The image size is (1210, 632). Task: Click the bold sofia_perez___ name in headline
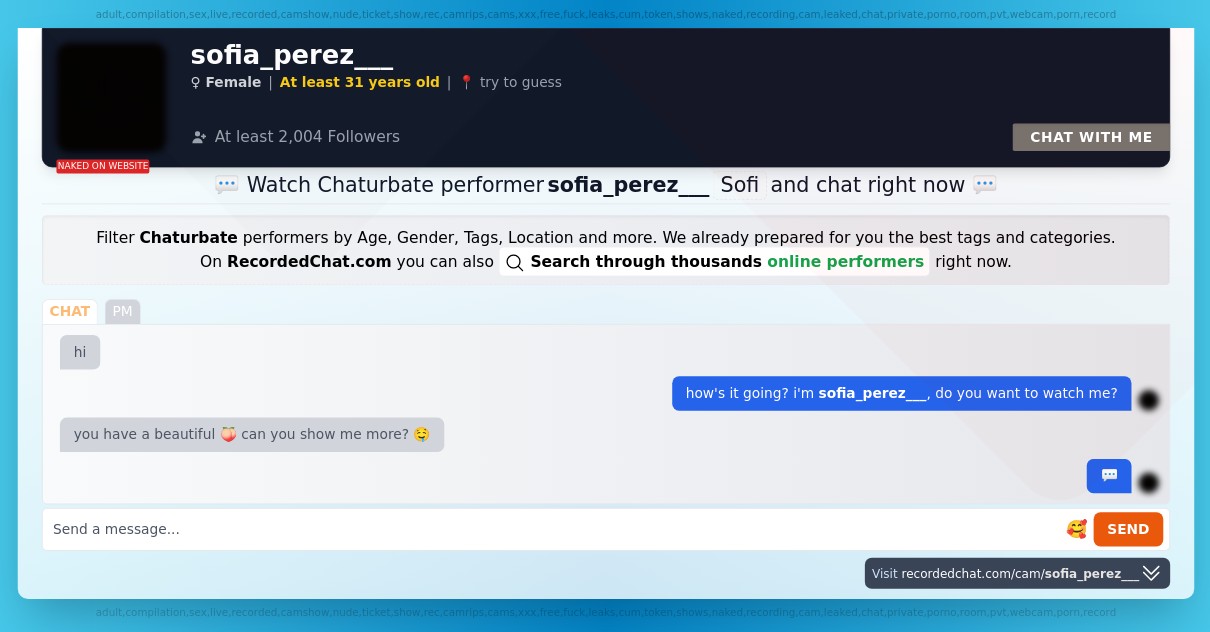(x=628, y=185)
